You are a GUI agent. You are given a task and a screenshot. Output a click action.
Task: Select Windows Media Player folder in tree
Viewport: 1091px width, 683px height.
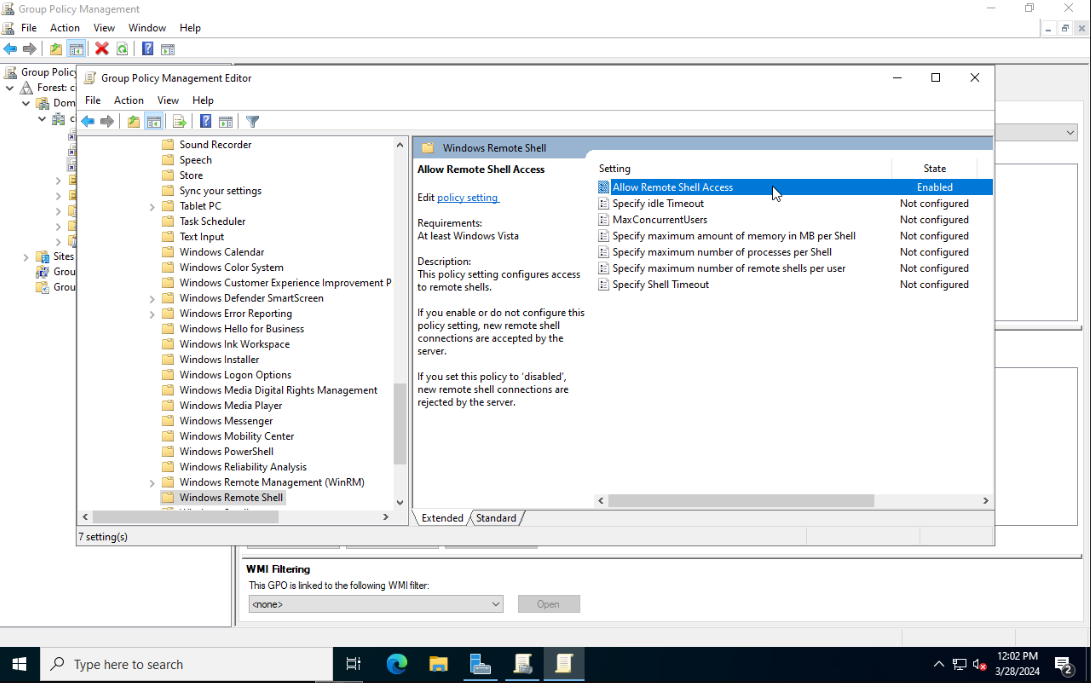(230, 405)
